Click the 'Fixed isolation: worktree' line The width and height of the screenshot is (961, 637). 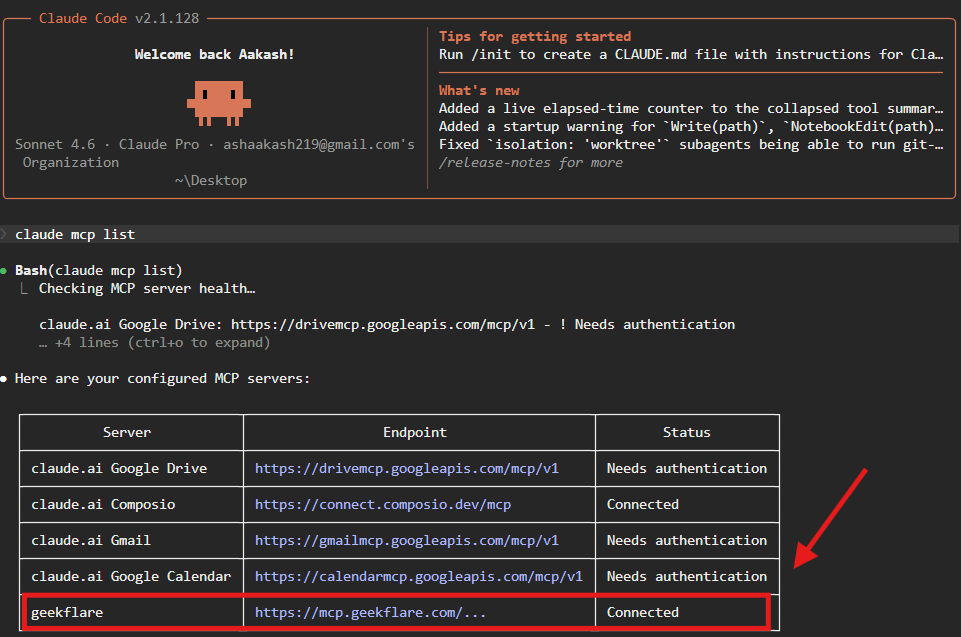click(691, 145)
